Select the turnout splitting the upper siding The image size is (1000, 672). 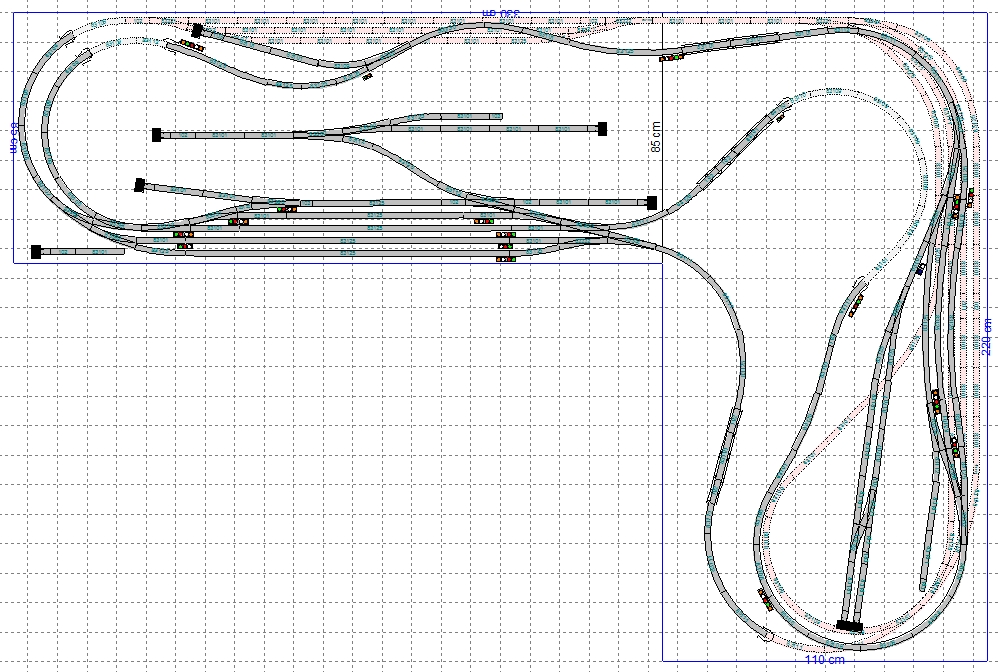[x=345, y=130]
